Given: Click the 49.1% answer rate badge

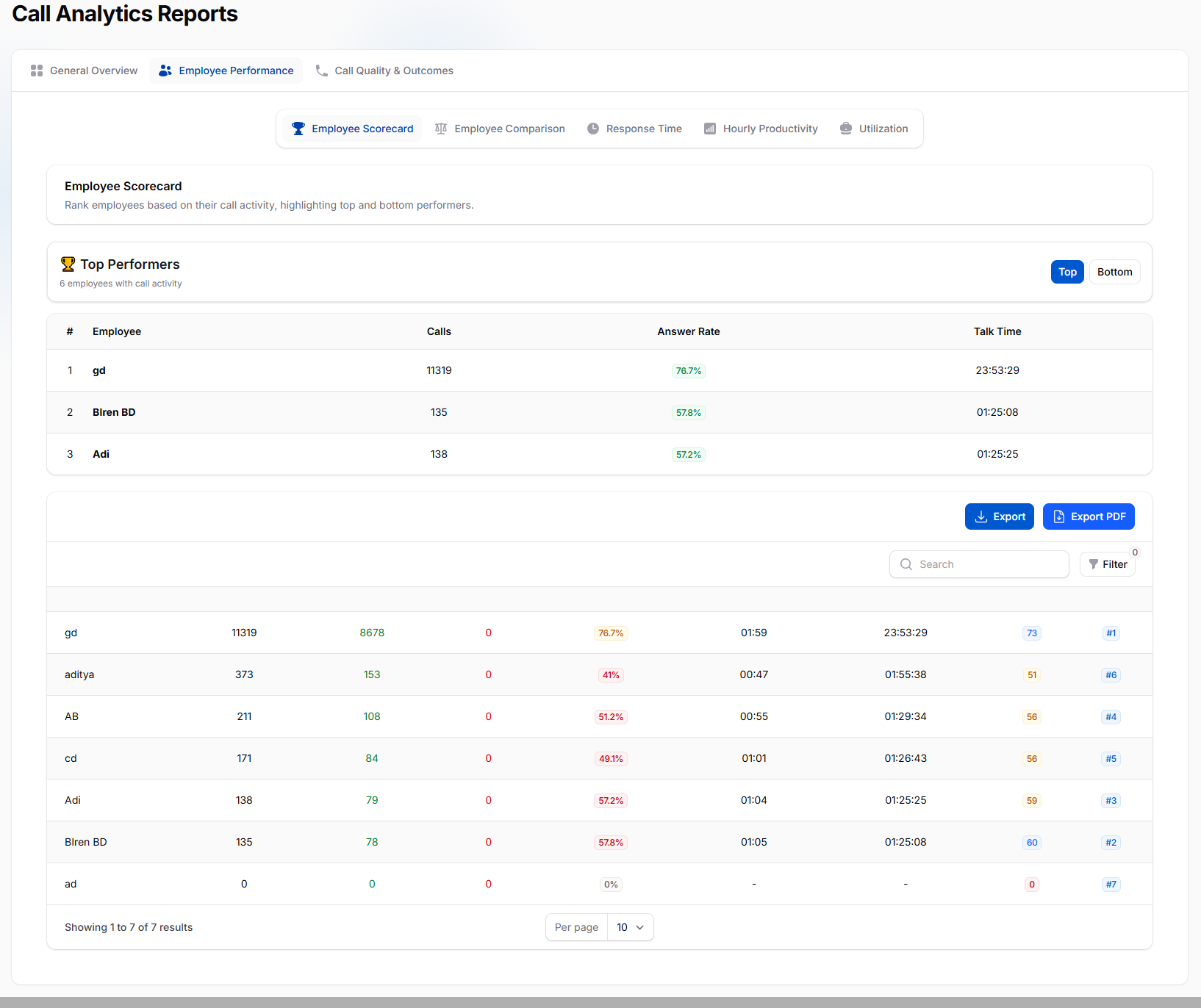Looking at the screenshot, I should pyautogui.click(x=611, y=759).
